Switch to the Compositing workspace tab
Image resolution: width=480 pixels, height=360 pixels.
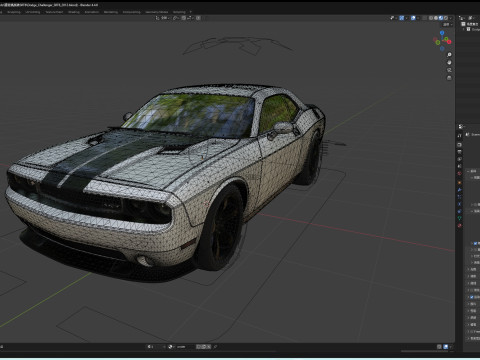(131, 12)
